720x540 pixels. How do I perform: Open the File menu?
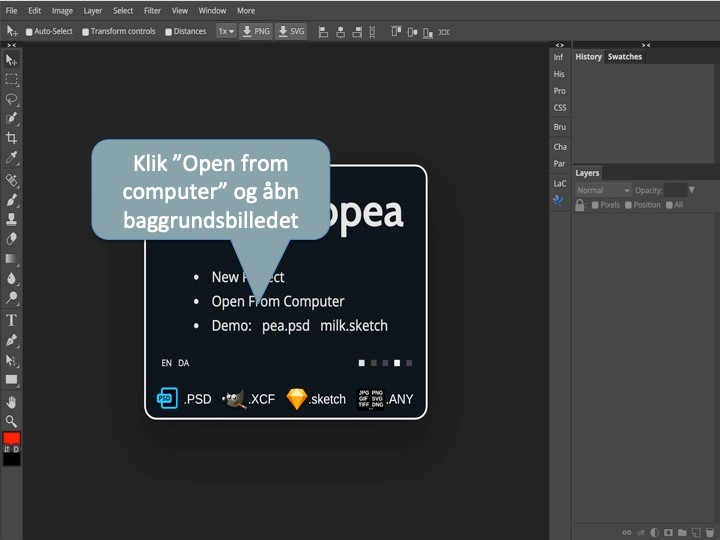[11, 10]
